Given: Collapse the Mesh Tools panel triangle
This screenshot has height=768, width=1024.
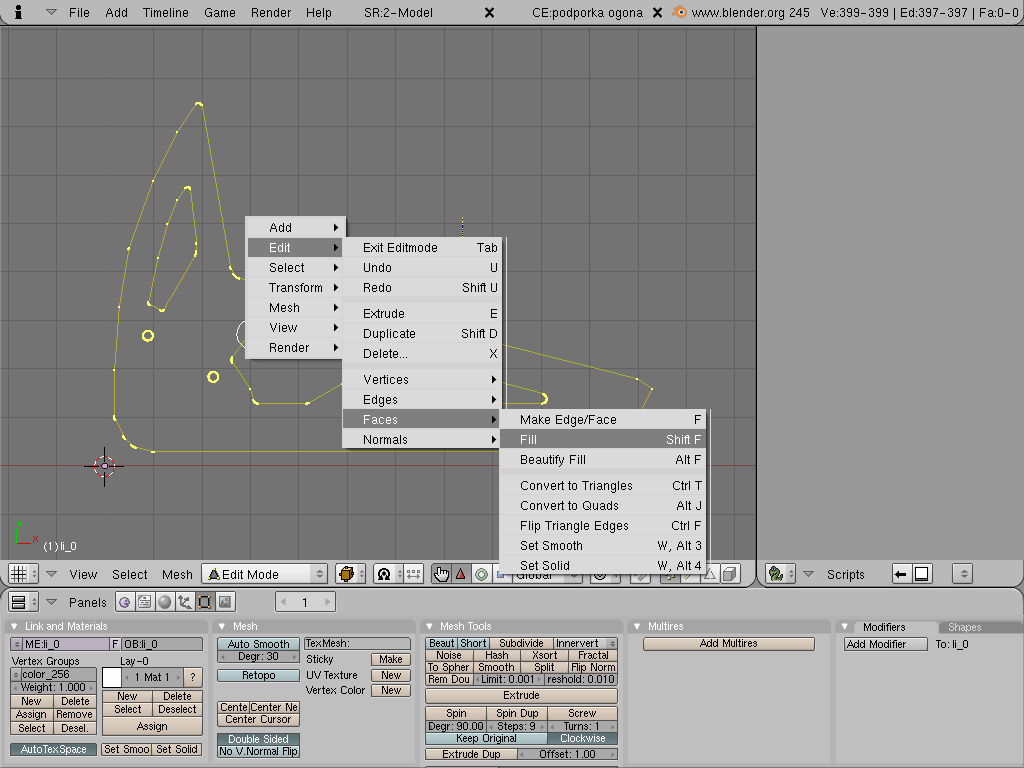Looking at the screenshot, I should coord(429,626).
